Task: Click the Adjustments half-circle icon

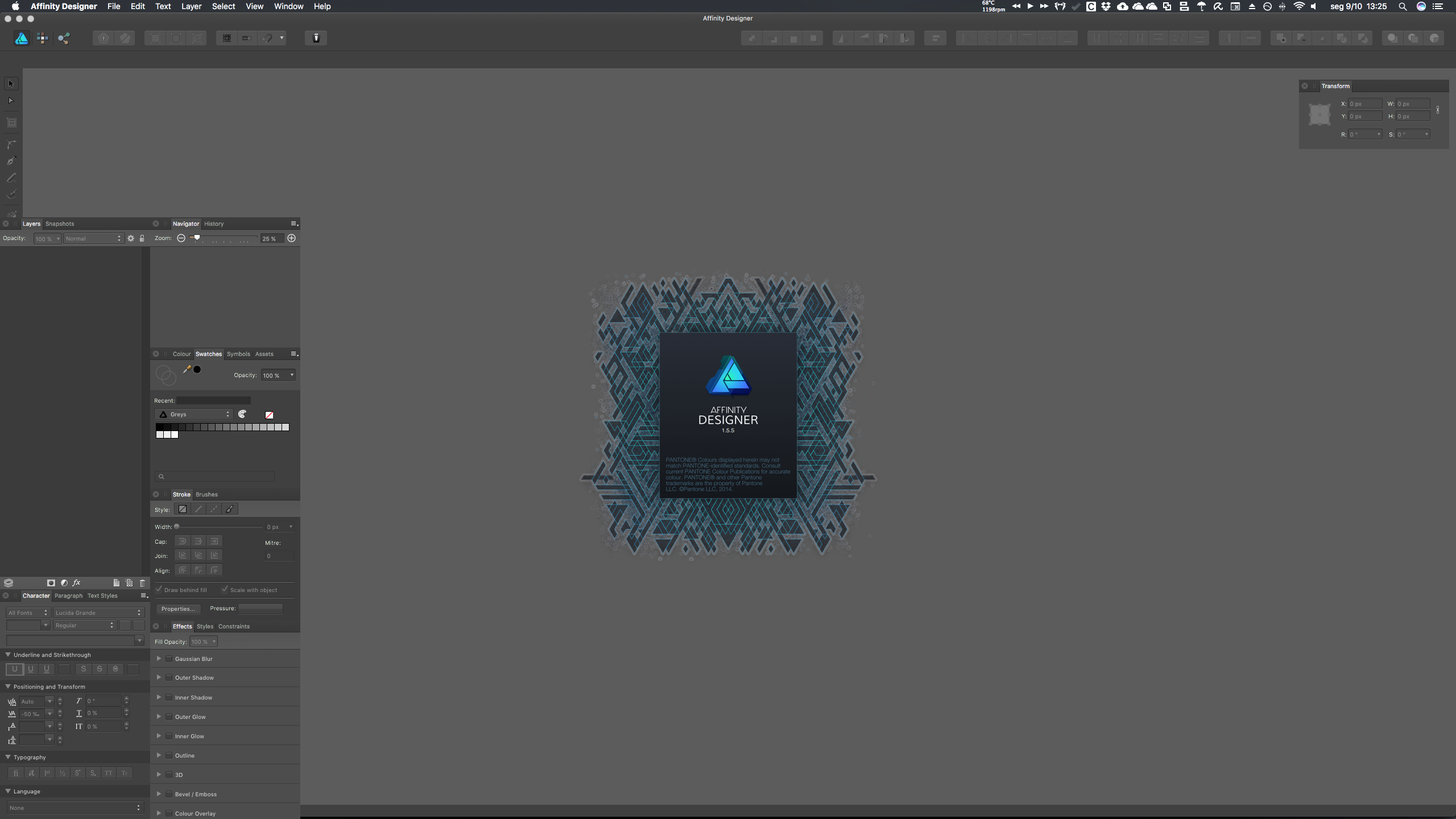Action: [x=64, y=583]
